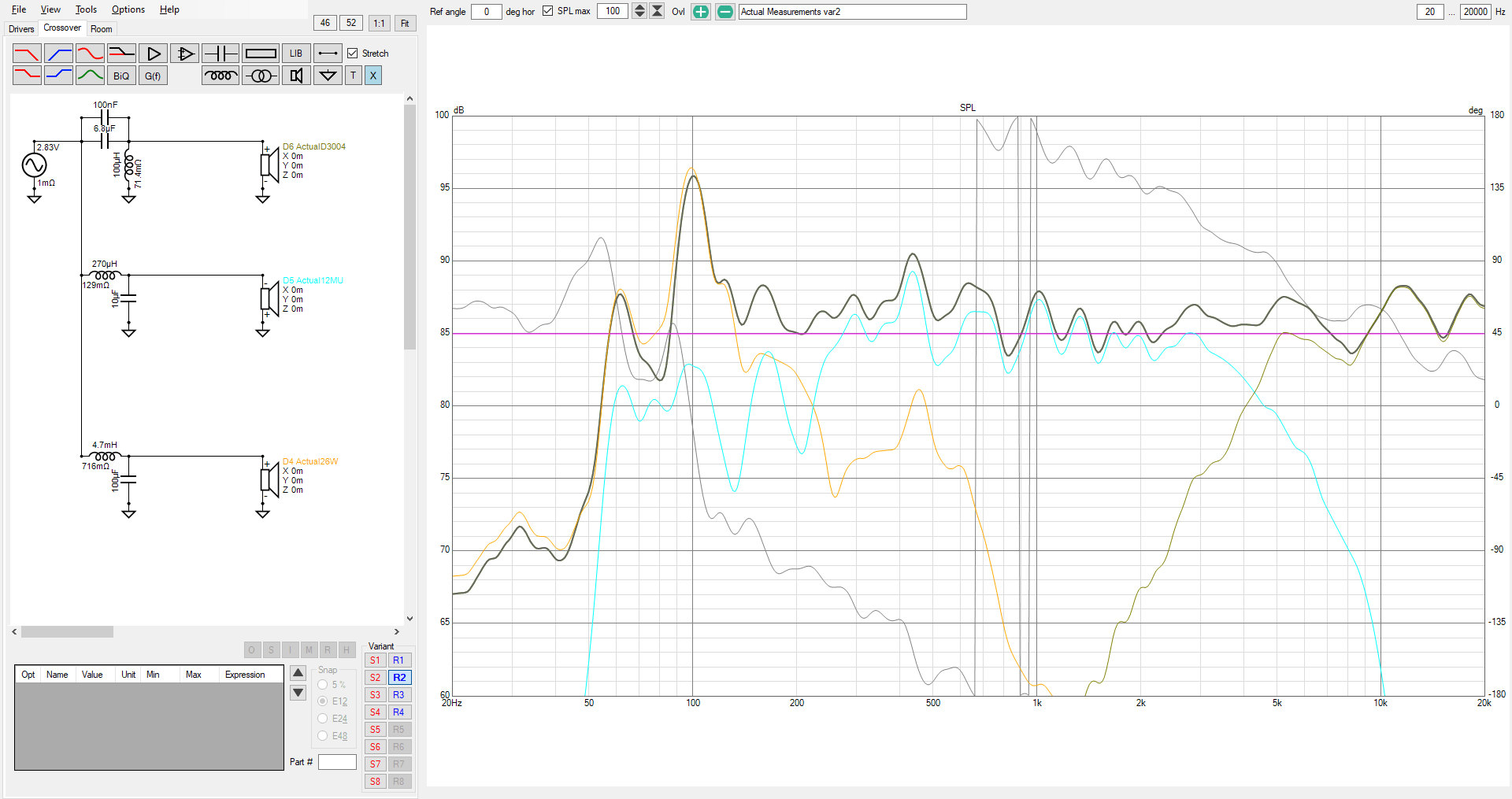Add a blue high-shelf filter block
Viewport: 1512px width, 799px height.
[58, 76]
